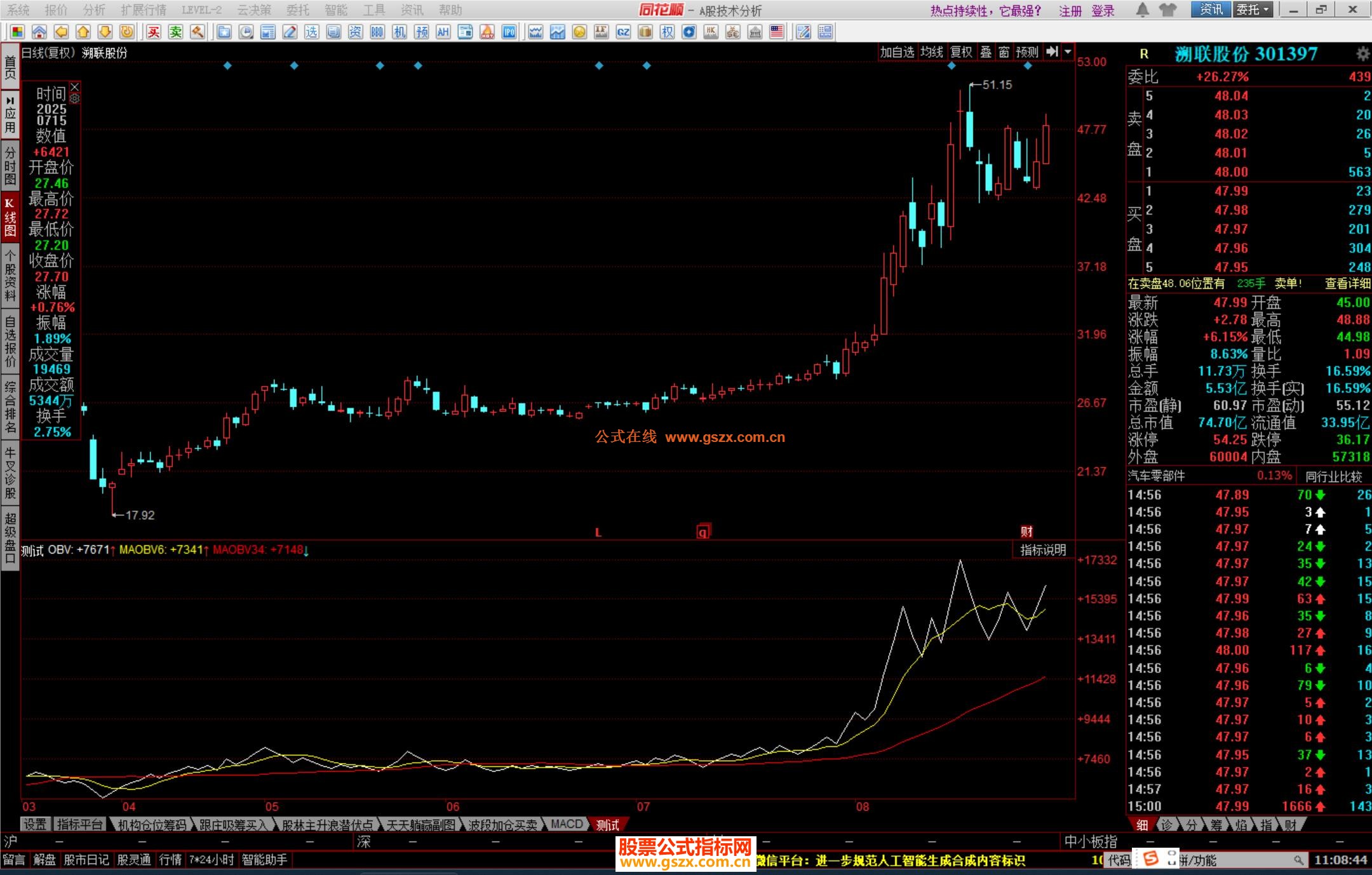This screenshot has width=1372, height=875.
Task: Open the 分析 menu
Action: click(94, 10)
